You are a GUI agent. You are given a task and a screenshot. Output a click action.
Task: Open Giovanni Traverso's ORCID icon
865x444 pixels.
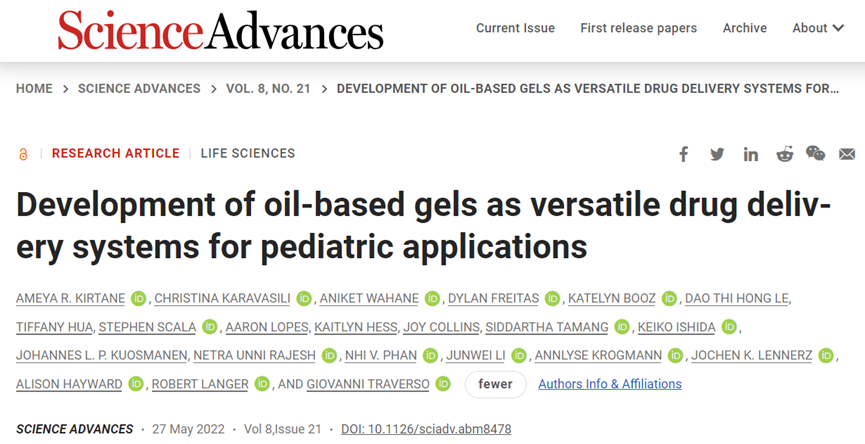tap(444, 384)
